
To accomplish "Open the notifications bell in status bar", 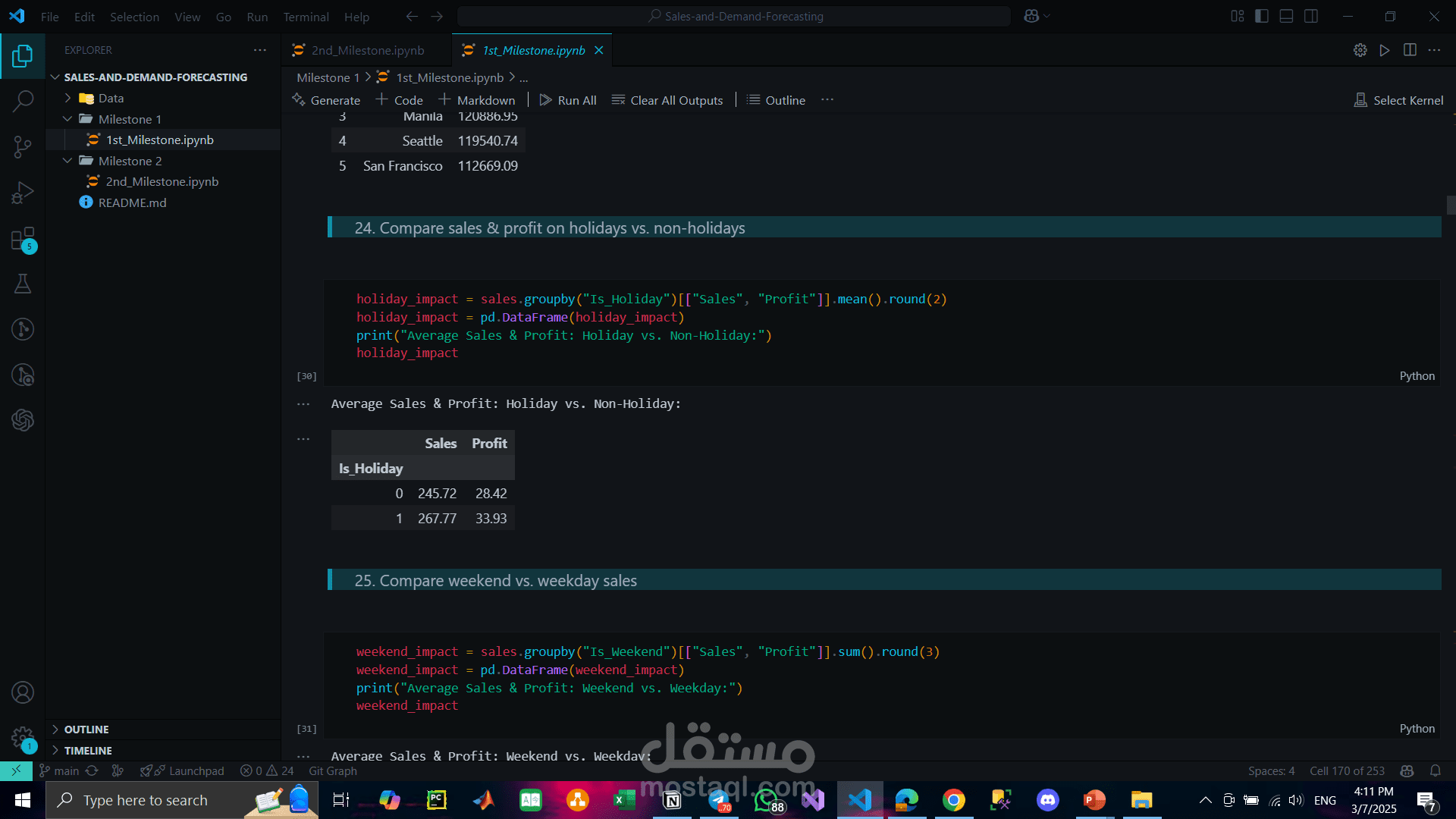I will point(1435,770).
